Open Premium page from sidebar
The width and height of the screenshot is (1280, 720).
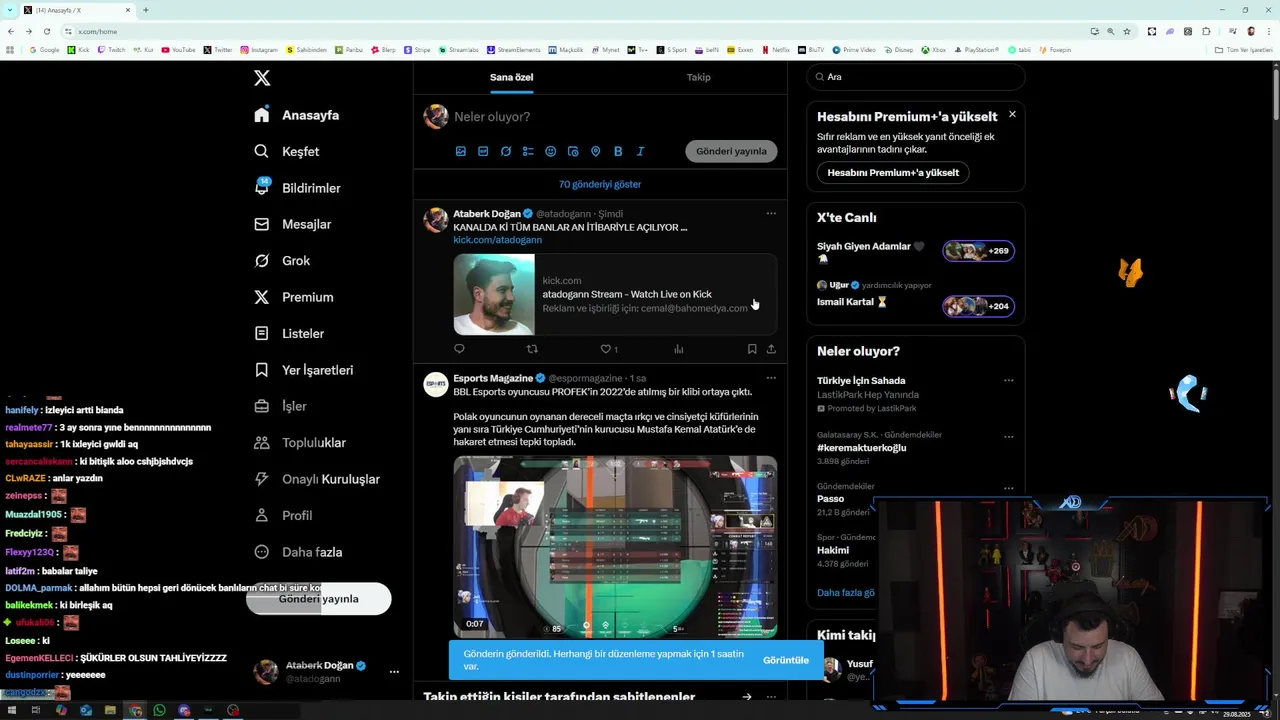(x=294, y=297)
